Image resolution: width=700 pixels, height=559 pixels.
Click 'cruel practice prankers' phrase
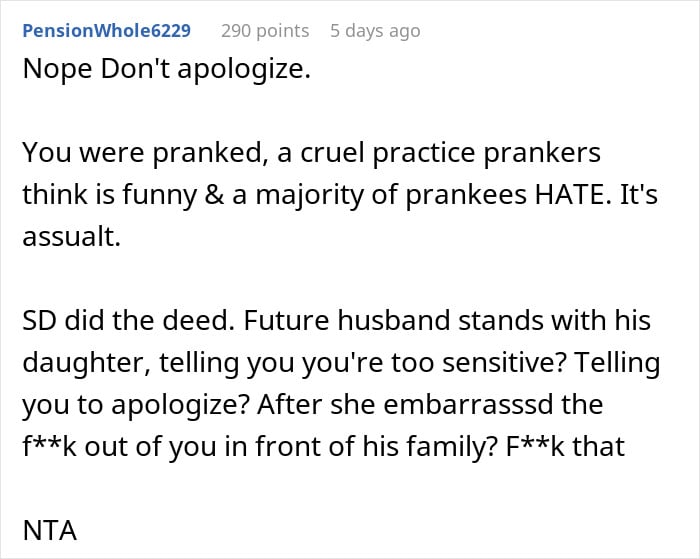(450, 152)
